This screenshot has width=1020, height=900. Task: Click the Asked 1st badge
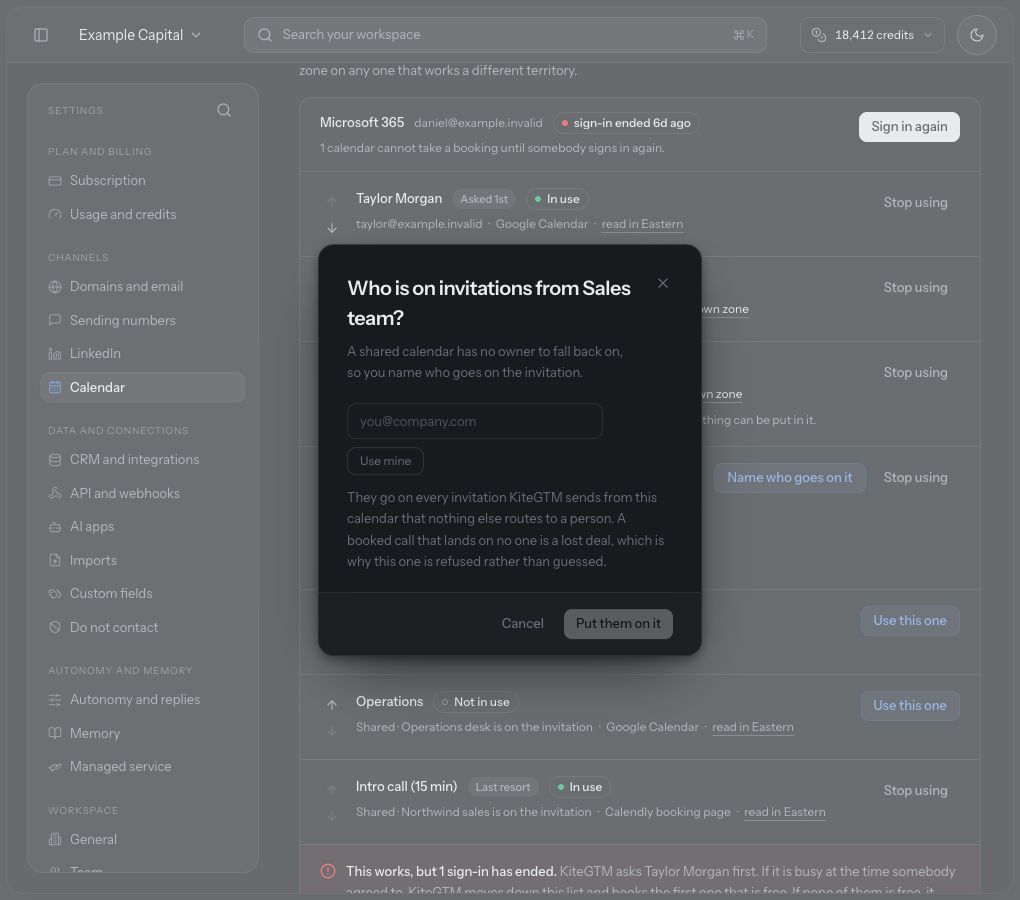(x=484, y=199)
